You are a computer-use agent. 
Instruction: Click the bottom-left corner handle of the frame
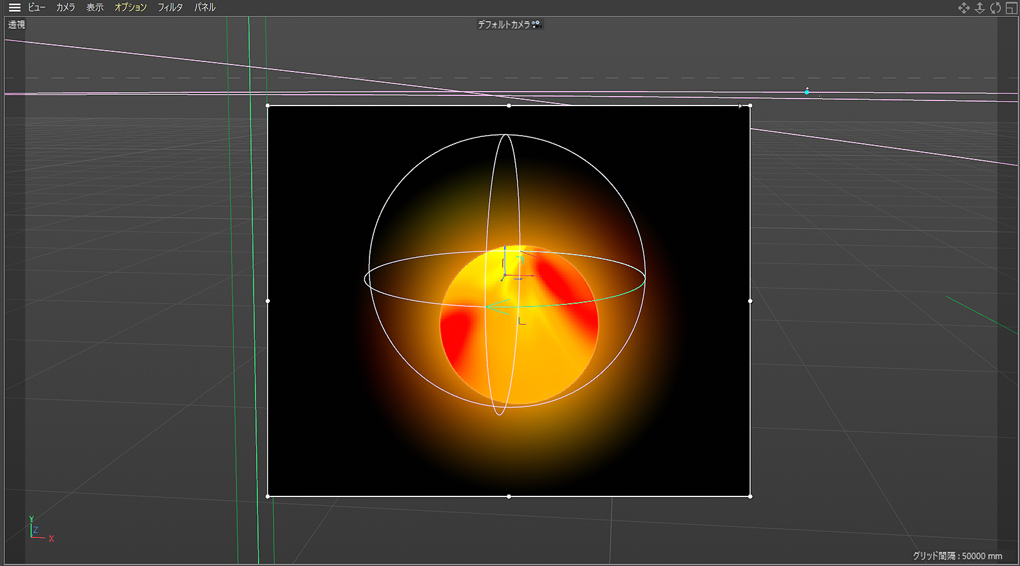tap(268, 496)
